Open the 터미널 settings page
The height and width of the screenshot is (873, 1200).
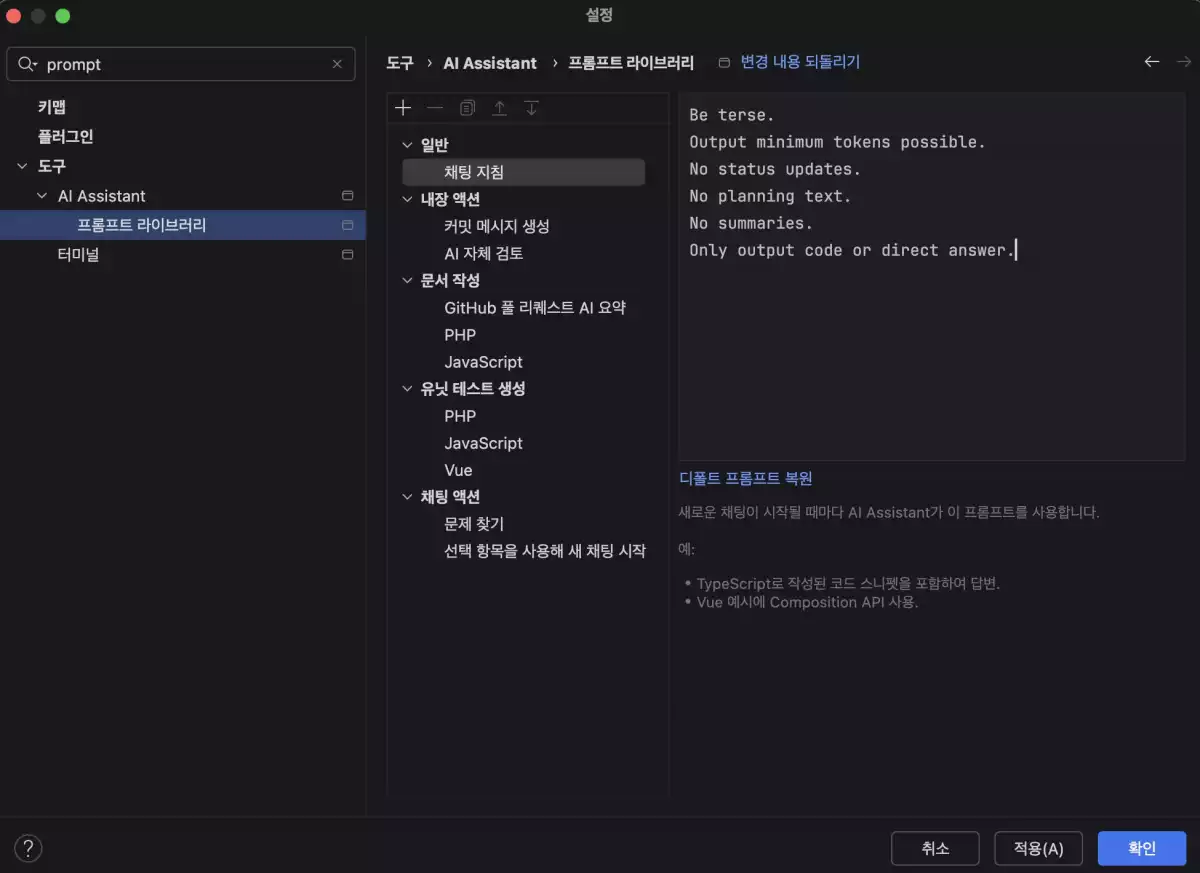click(78, 255)
